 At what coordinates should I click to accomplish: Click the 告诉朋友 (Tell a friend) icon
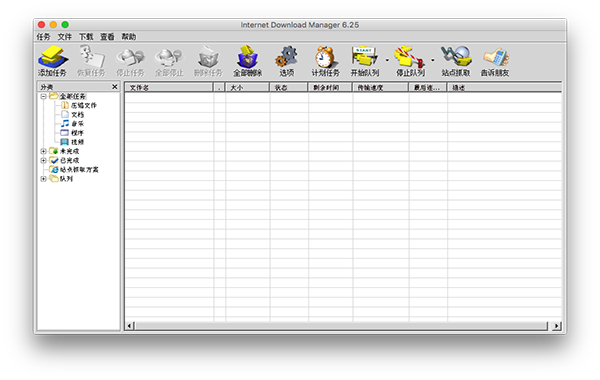point(495,61)
